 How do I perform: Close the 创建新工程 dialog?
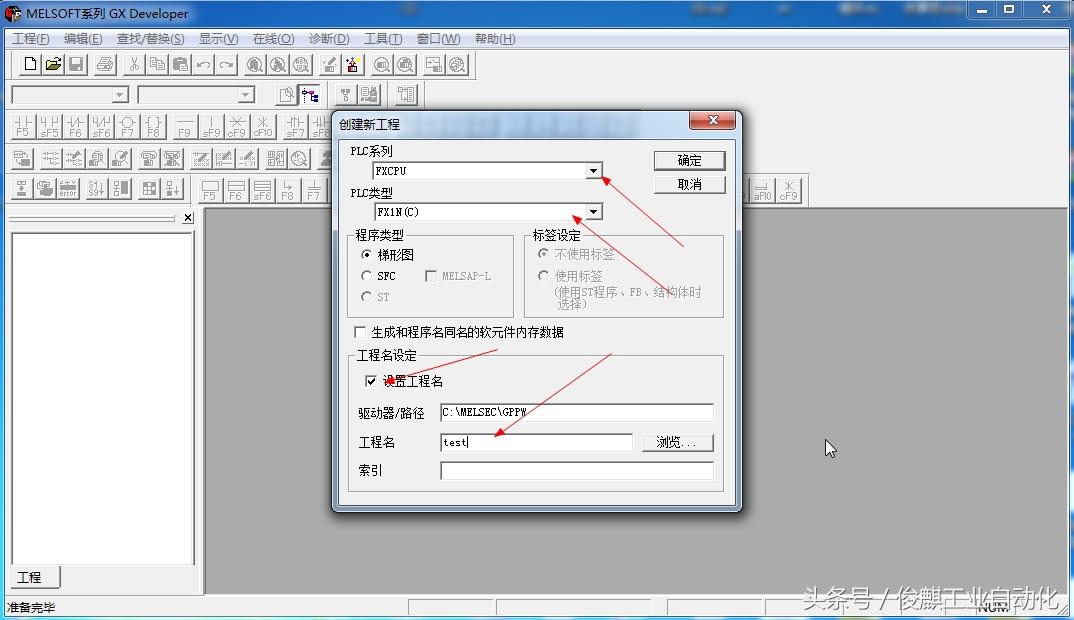point(712,120)
